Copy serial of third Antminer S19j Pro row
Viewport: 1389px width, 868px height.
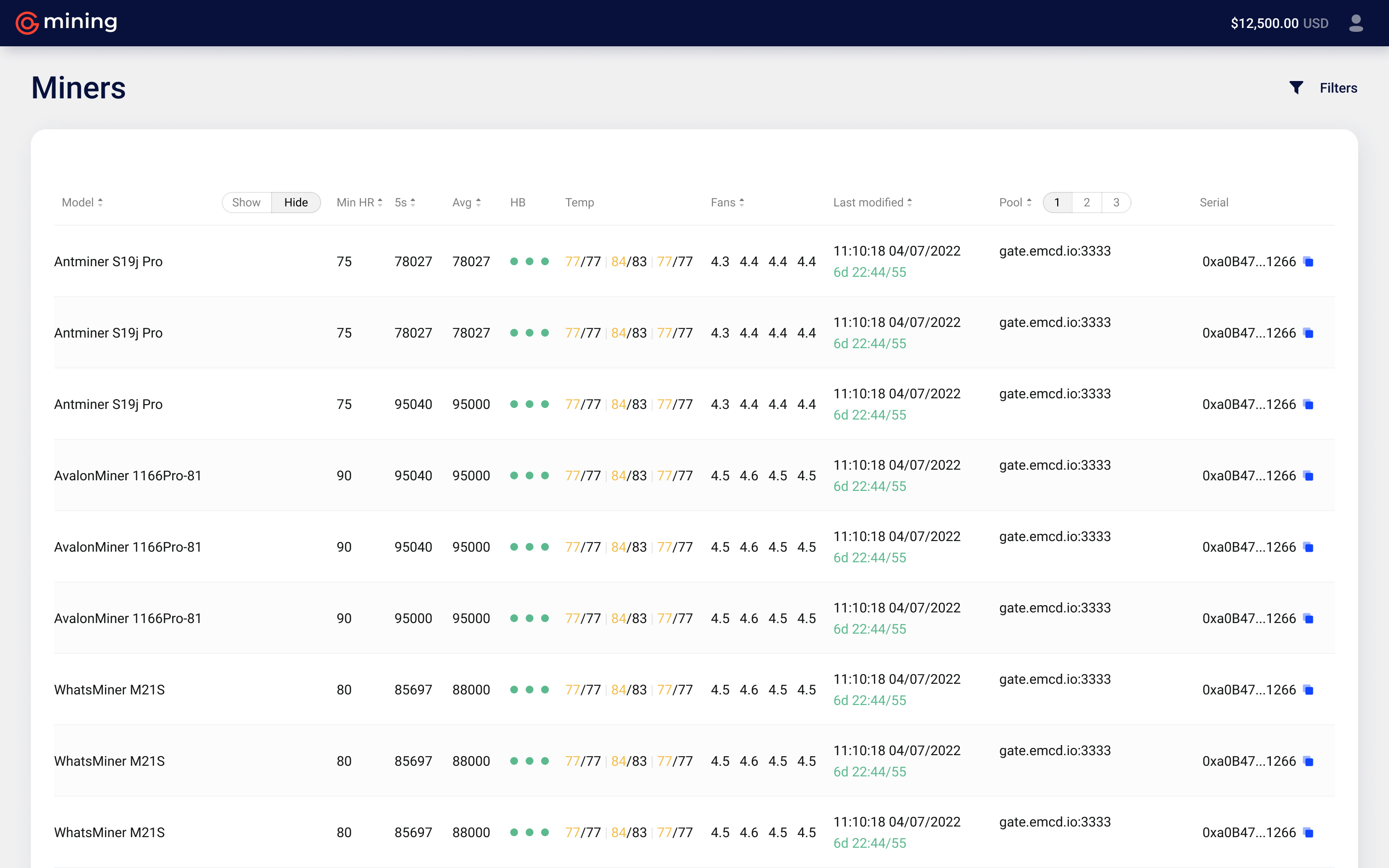point(1308,405)
